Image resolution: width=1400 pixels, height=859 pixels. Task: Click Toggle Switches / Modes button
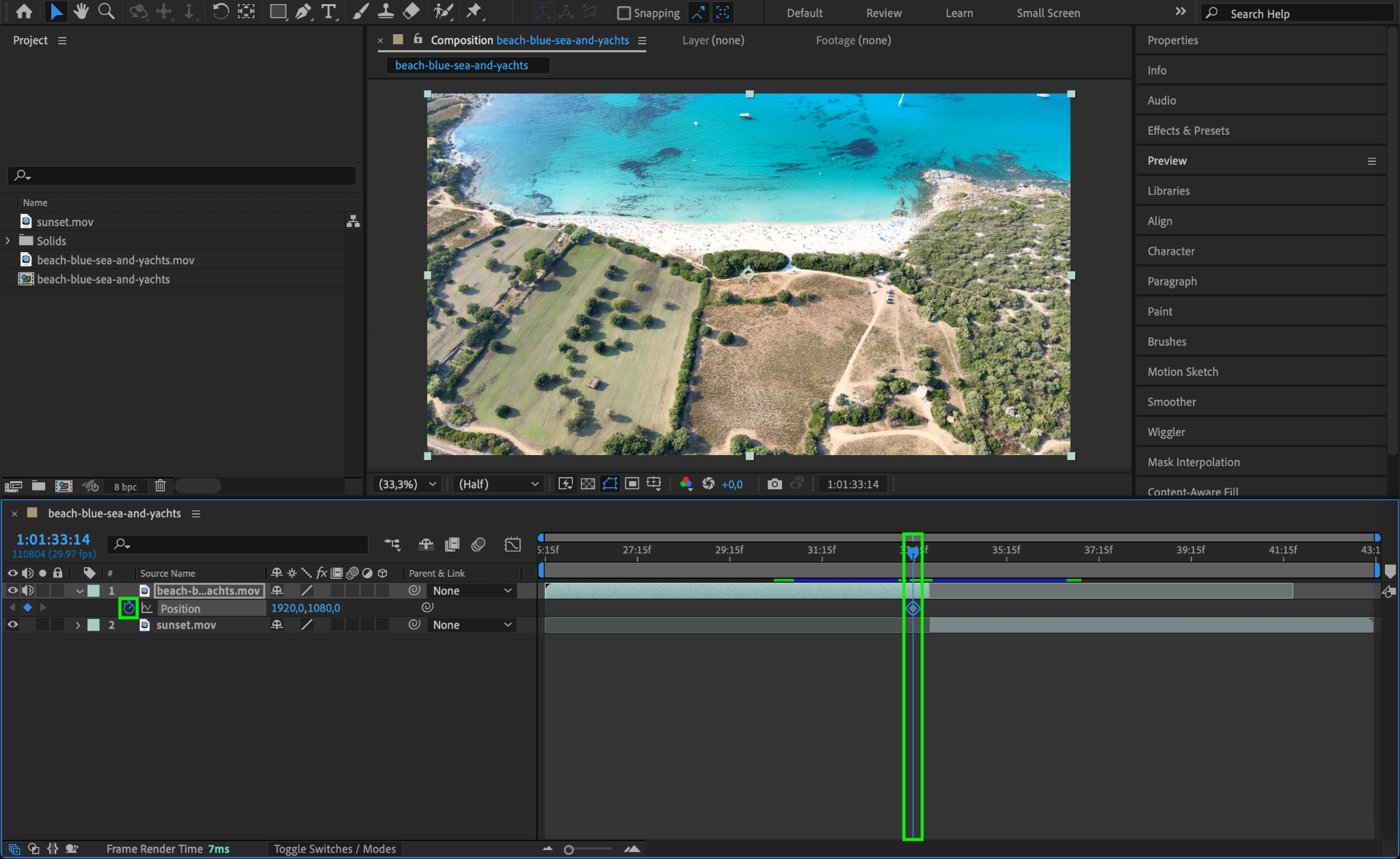tap(334, 849)
